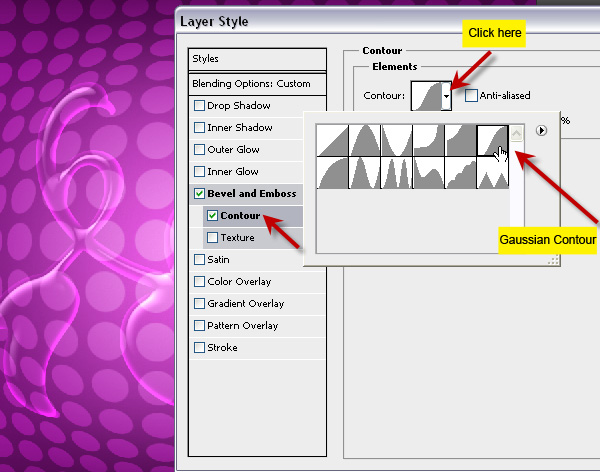
Task: Select Blending Options: Custom
Action: tap(251, 84)
